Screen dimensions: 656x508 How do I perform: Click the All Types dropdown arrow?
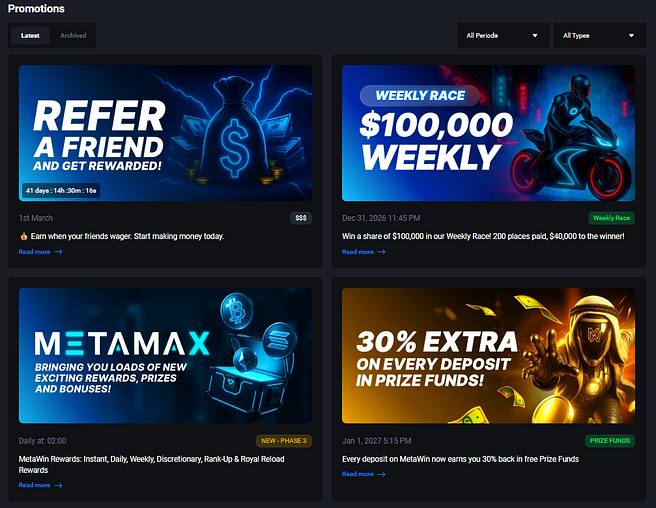(631, 36)
